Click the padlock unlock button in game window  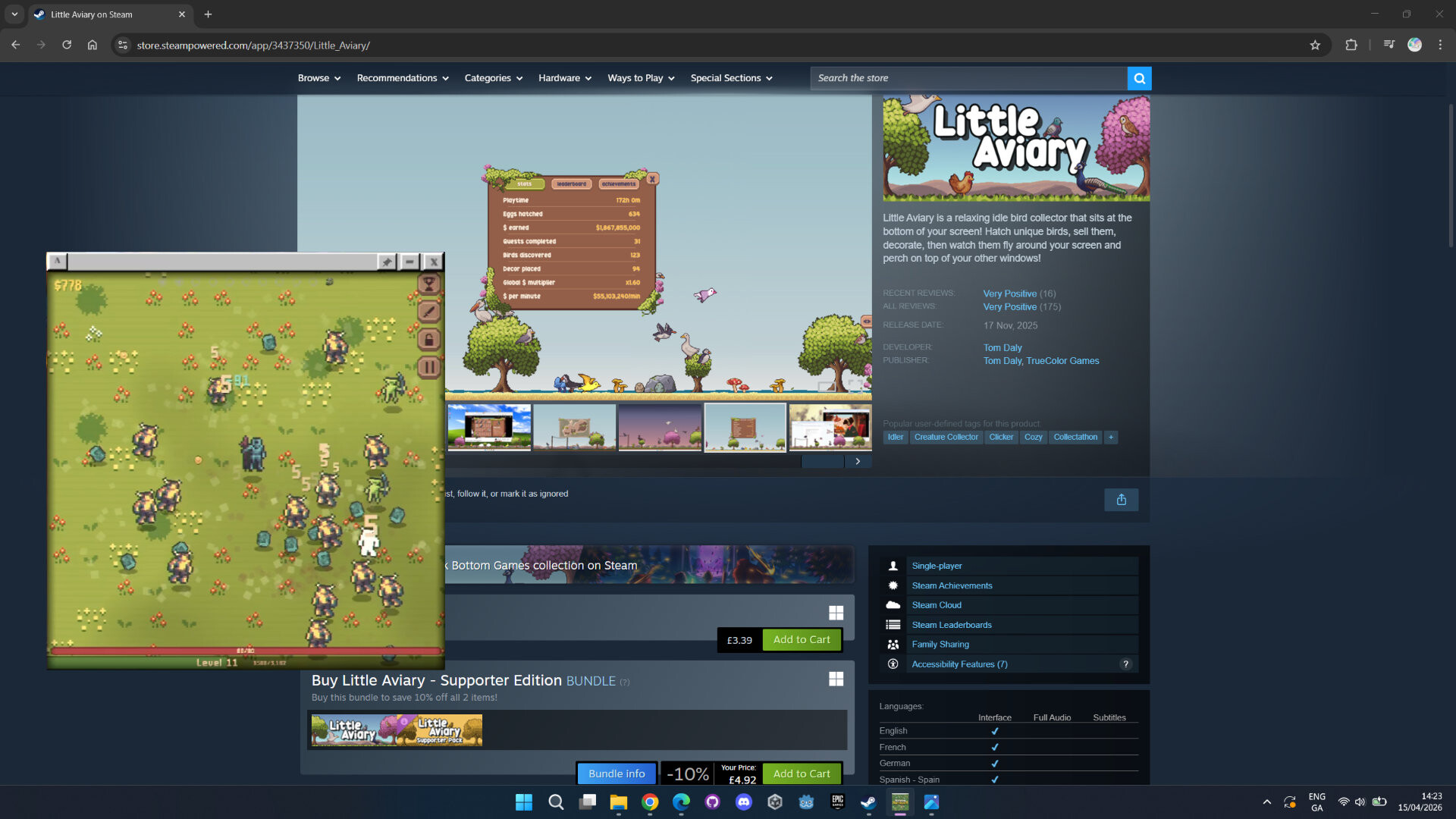pos(428,340)
